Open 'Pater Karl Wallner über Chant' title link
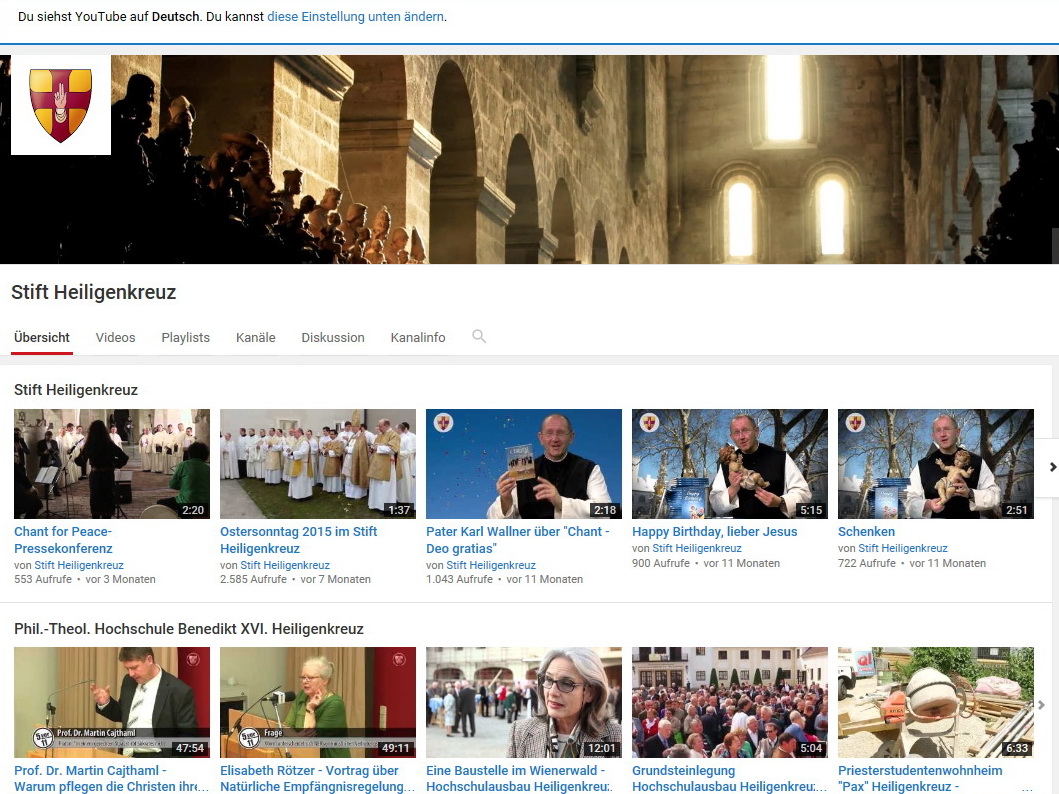1059x794 pixels. [x=518, y=540]
